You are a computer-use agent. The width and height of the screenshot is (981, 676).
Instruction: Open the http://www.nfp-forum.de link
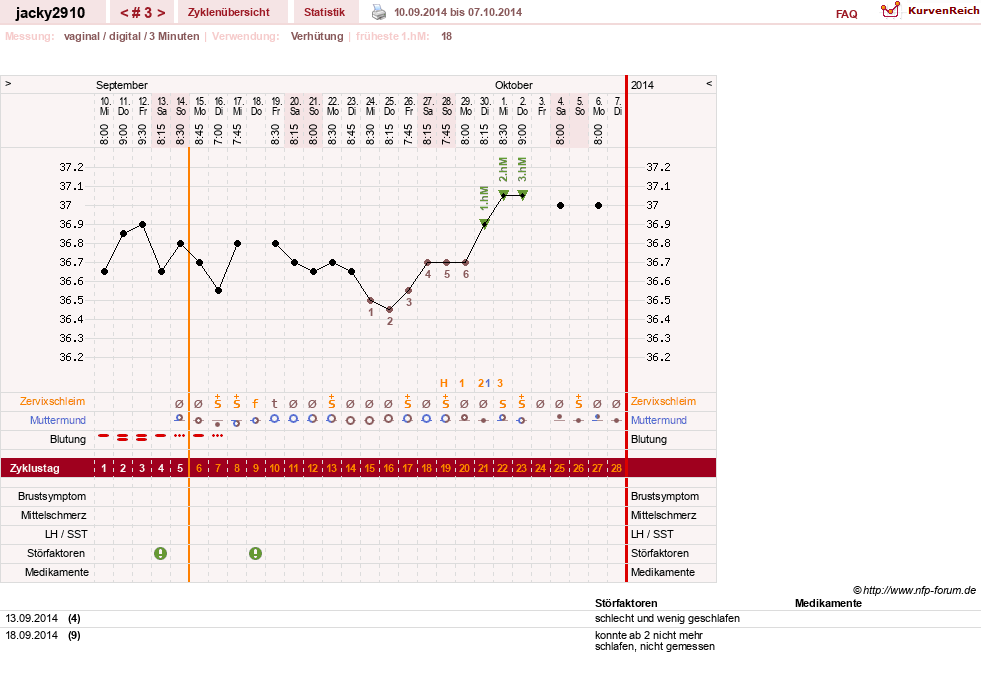(919, 590)
